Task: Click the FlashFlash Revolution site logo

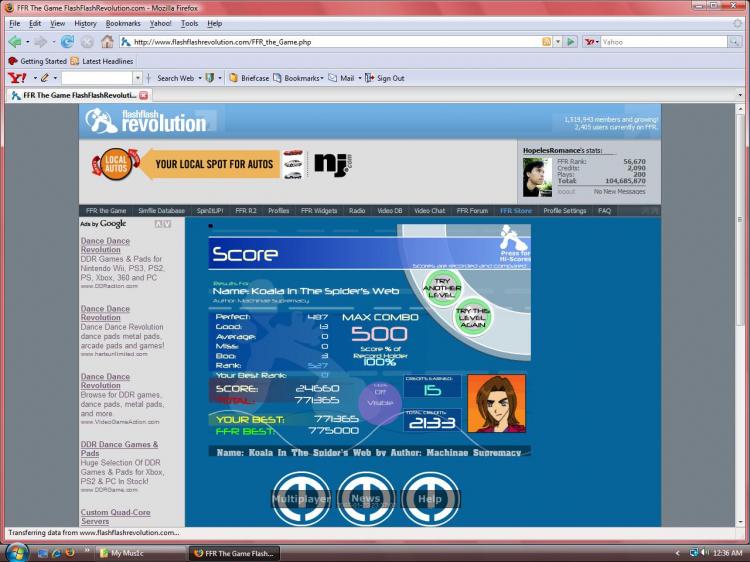Action: coord(146,121)
